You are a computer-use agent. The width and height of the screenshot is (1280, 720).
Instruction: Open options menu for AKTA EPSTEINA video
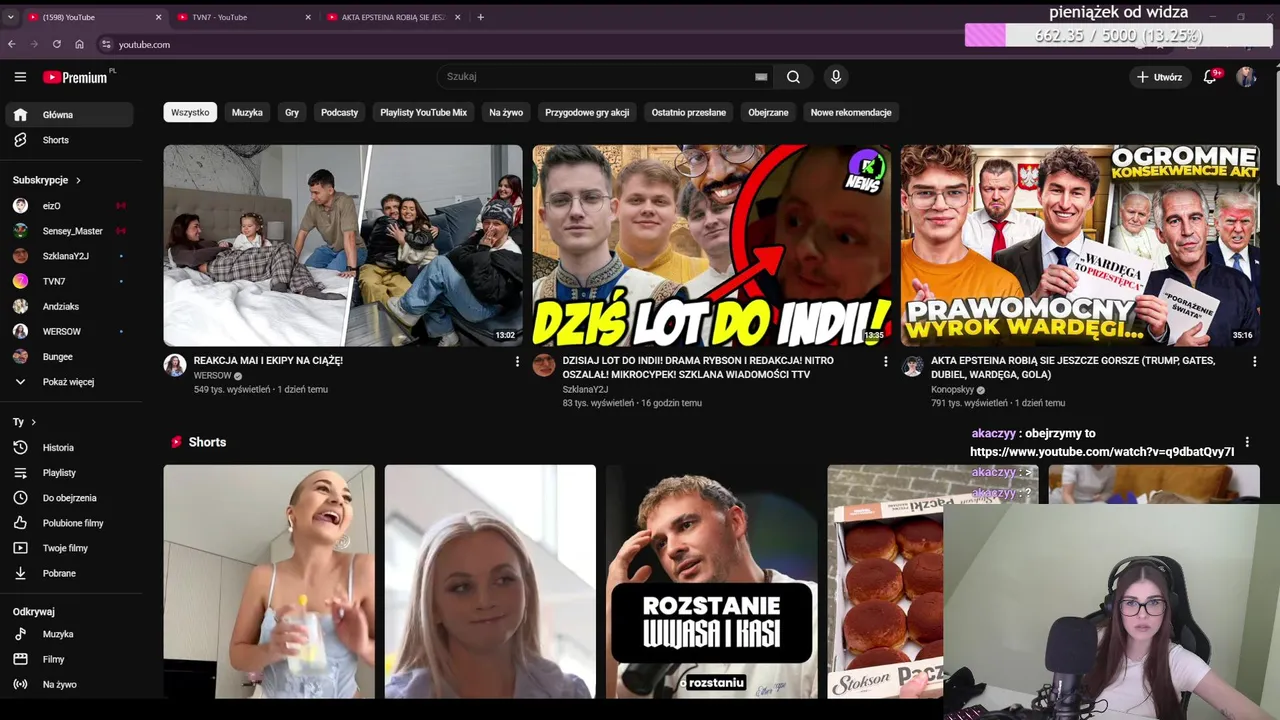pos(1254,361)
